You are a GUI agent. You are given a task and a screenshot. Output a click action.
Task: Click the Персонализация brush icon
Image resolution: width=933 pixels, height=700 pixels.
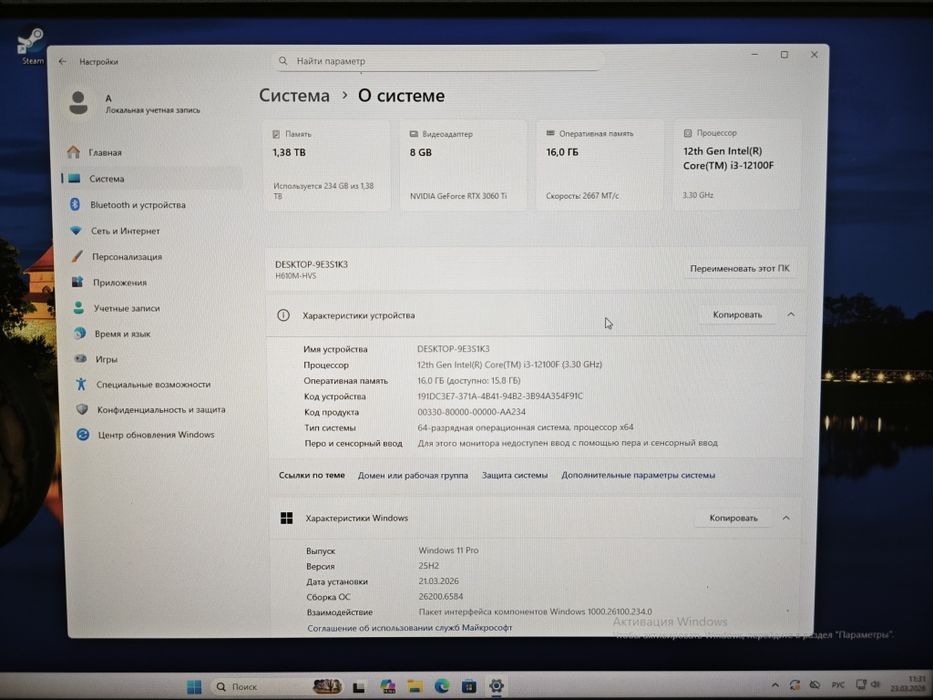click(77, 256)
